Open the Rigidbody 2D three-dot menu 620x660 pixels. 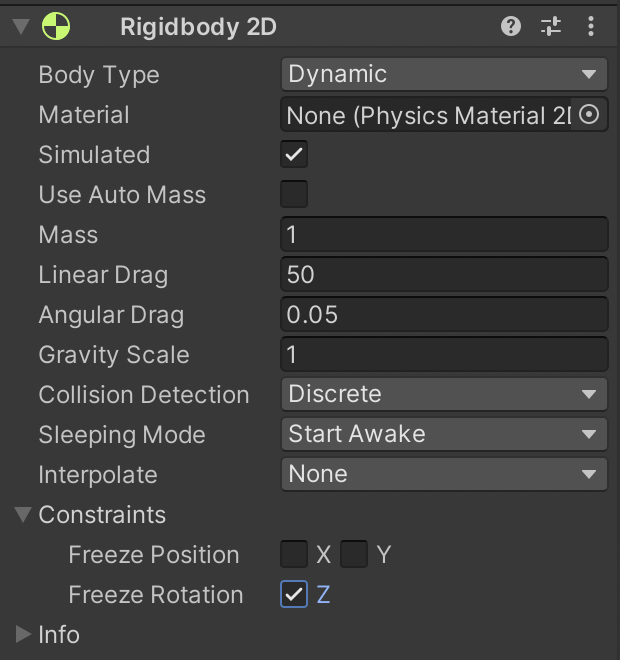tap(591, 27)
